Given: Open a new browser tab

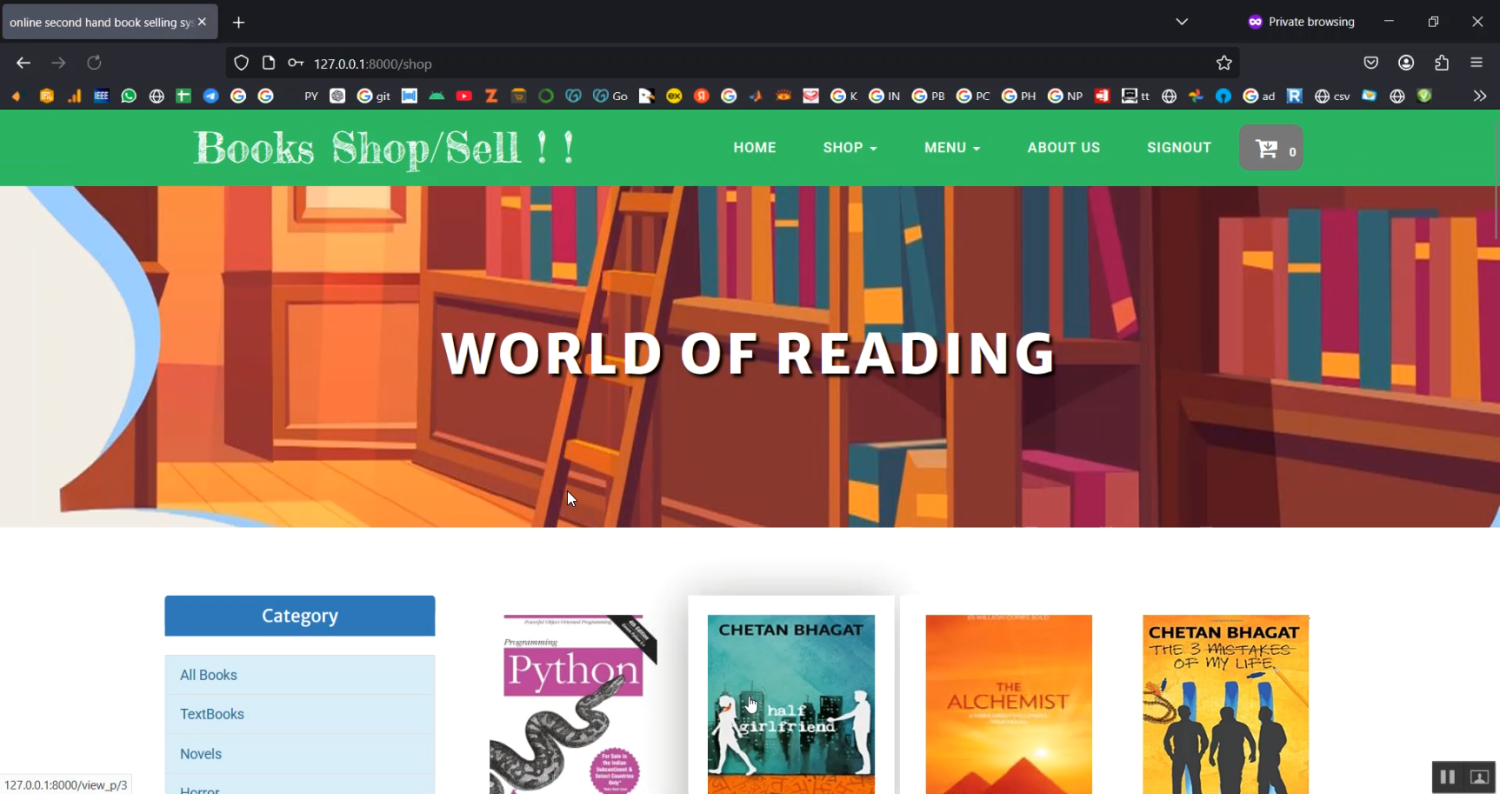Looking at the screenshot, I should tap(238, 22).
